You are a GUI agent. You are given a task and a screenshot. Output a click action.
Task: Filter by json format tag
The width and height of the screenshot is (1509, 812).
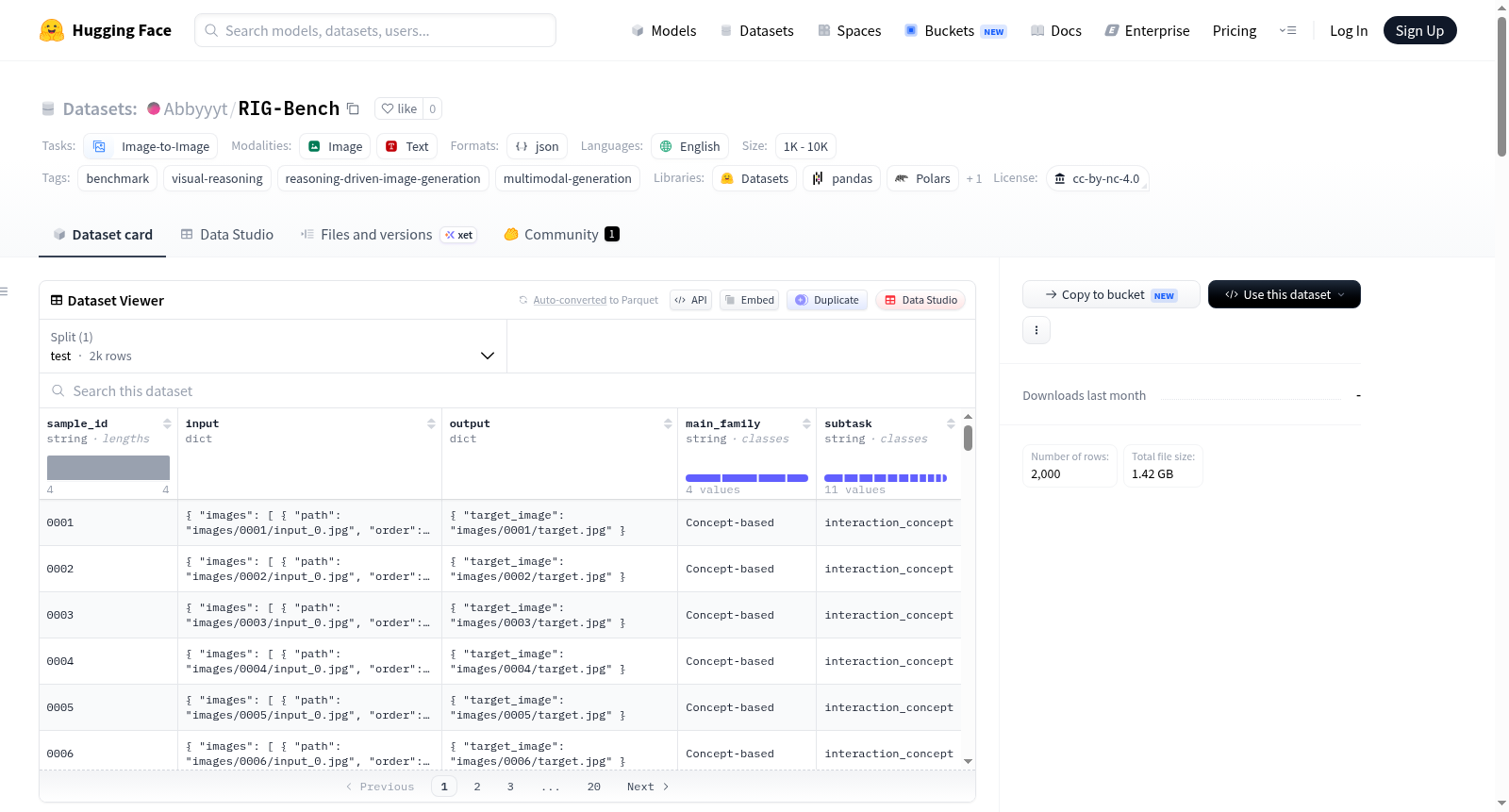coord(537,146)
